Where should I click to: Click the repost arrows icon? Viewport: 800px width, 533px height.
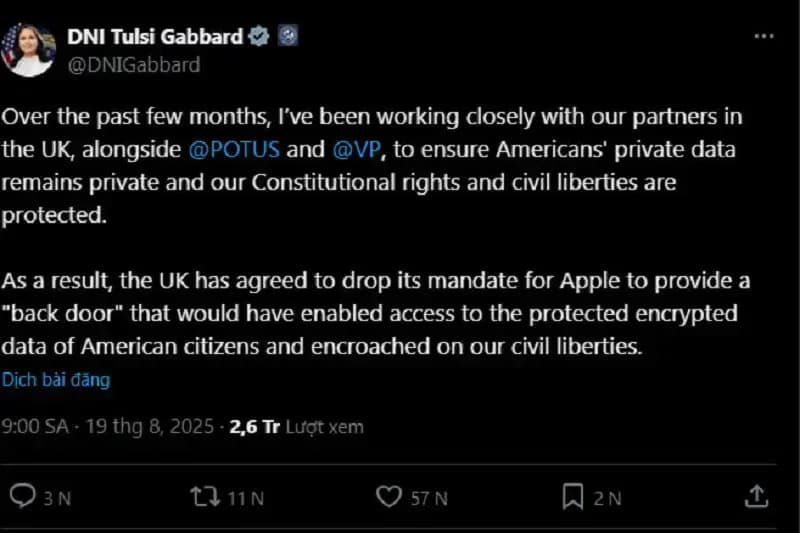[205, 496]
